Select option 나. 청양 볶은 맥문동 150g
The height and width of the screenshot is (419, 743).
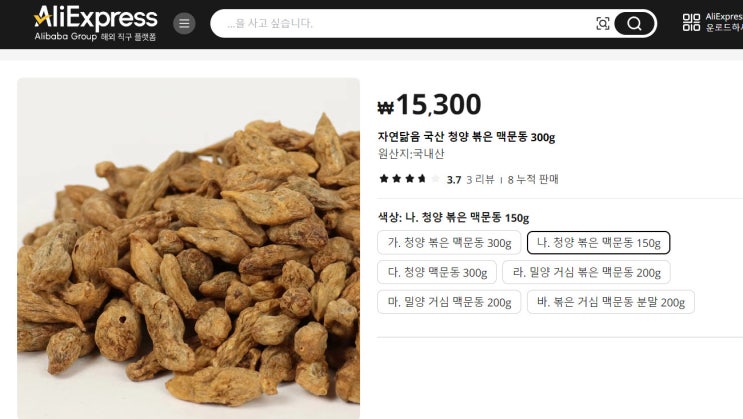point(598,243)
